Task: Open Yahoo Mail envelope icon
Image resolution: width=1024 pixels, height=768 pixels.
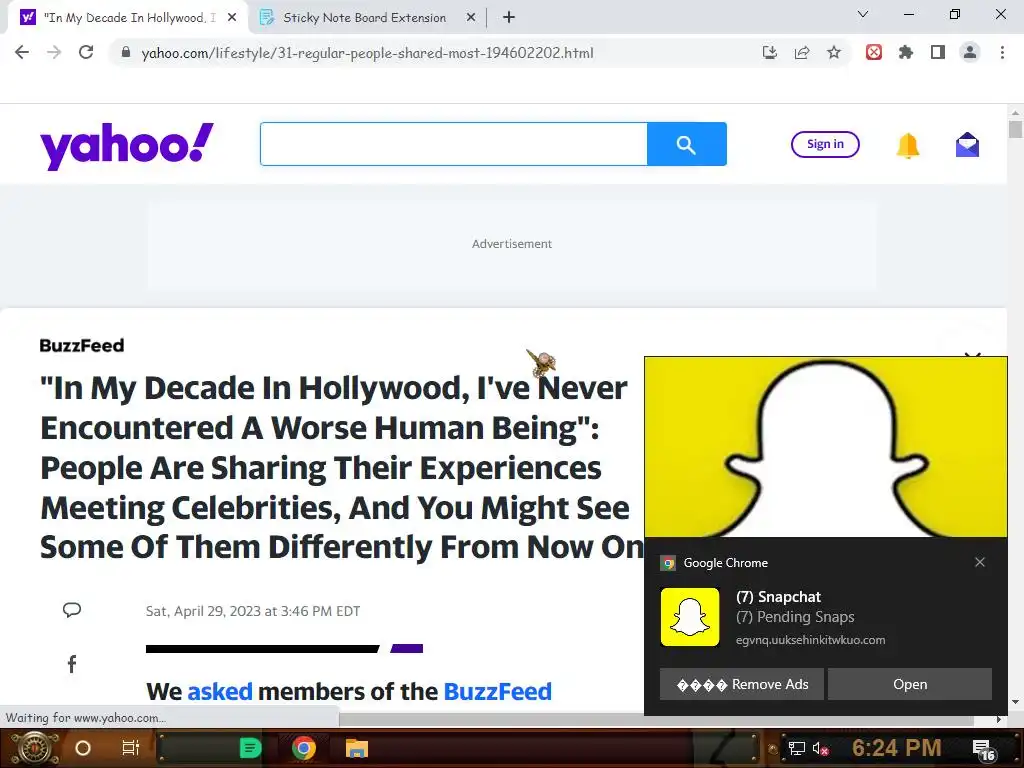Action: (x=967, y=145)
